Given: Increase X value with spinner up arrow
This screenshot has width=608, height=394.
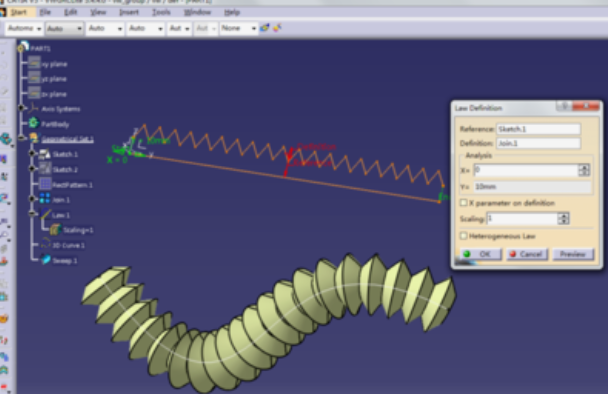Looking at the screenshot, I should tap(584, 167).
